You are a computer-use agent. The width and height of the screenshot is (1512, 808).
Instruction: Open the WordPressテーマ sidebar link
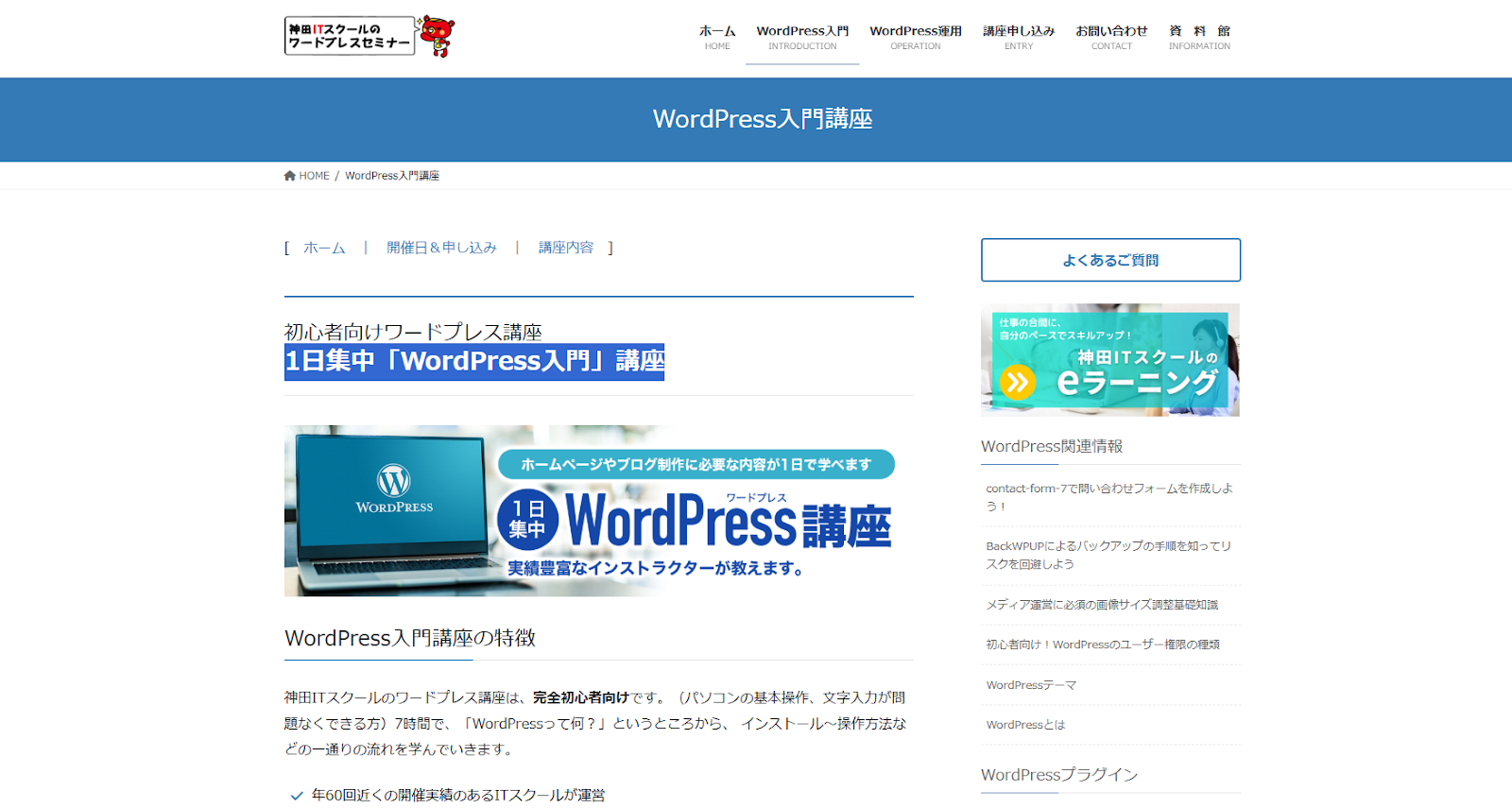pos(1031,685)
